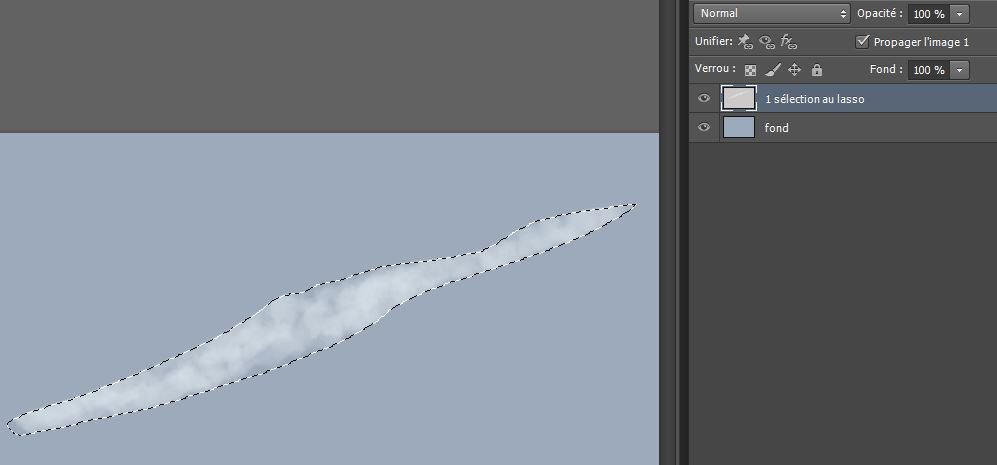This screenshot has width=997, height=465.
Task: Click the 'fond' layer thumbnail
Action: 738,127
